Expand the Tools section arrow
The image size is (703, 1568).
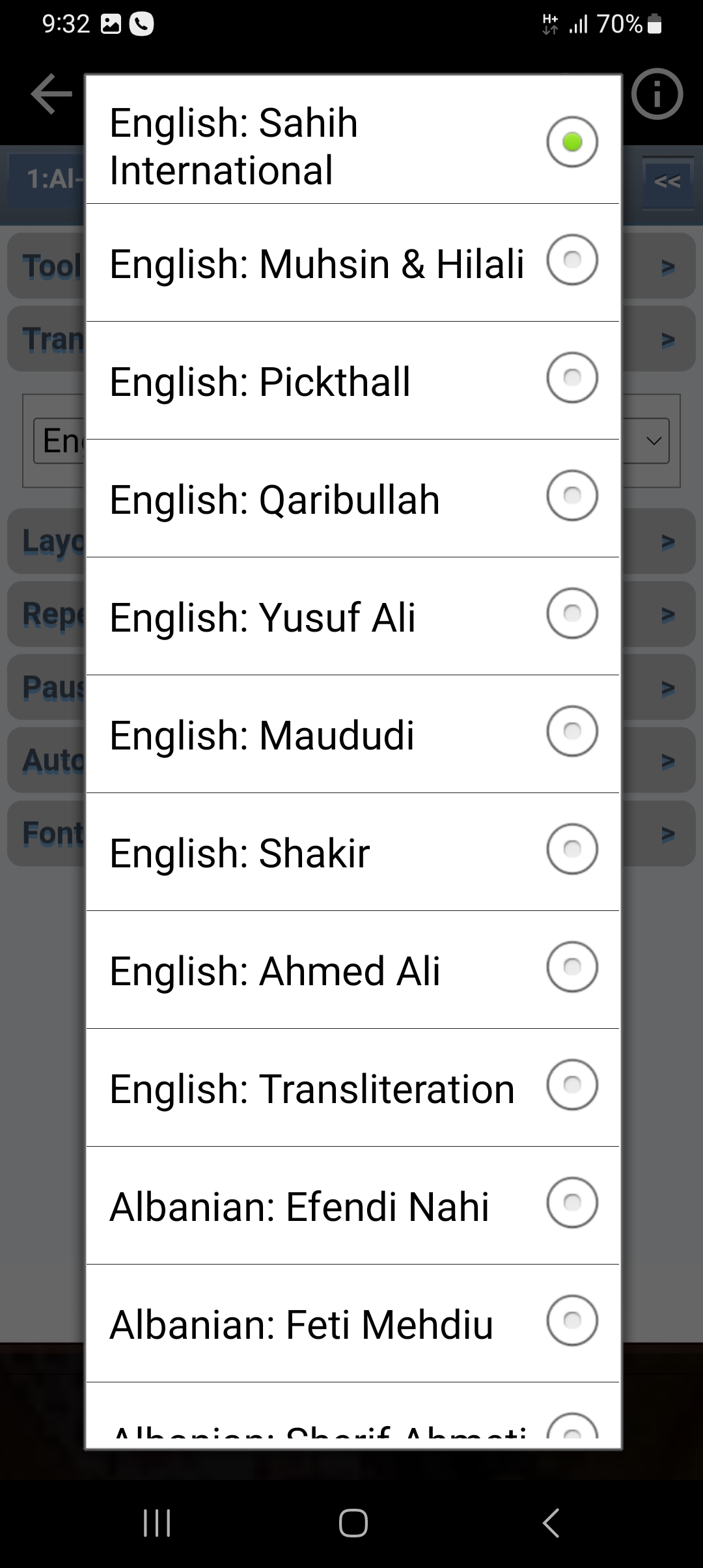pos(668,267)
